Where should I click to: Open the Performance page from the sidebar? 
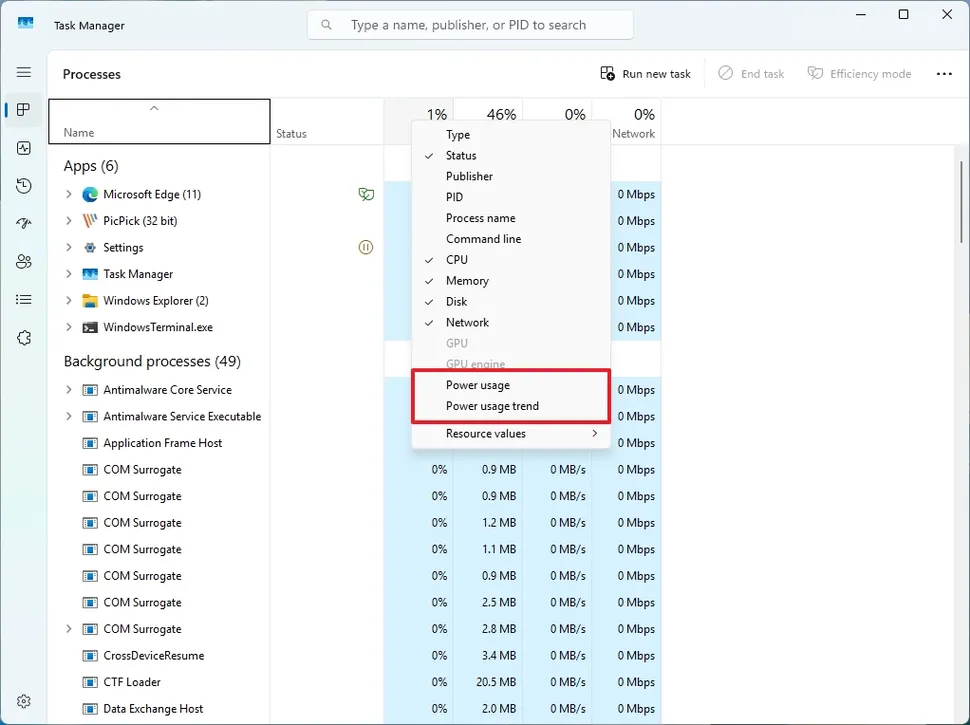click(x=24, y=148)
